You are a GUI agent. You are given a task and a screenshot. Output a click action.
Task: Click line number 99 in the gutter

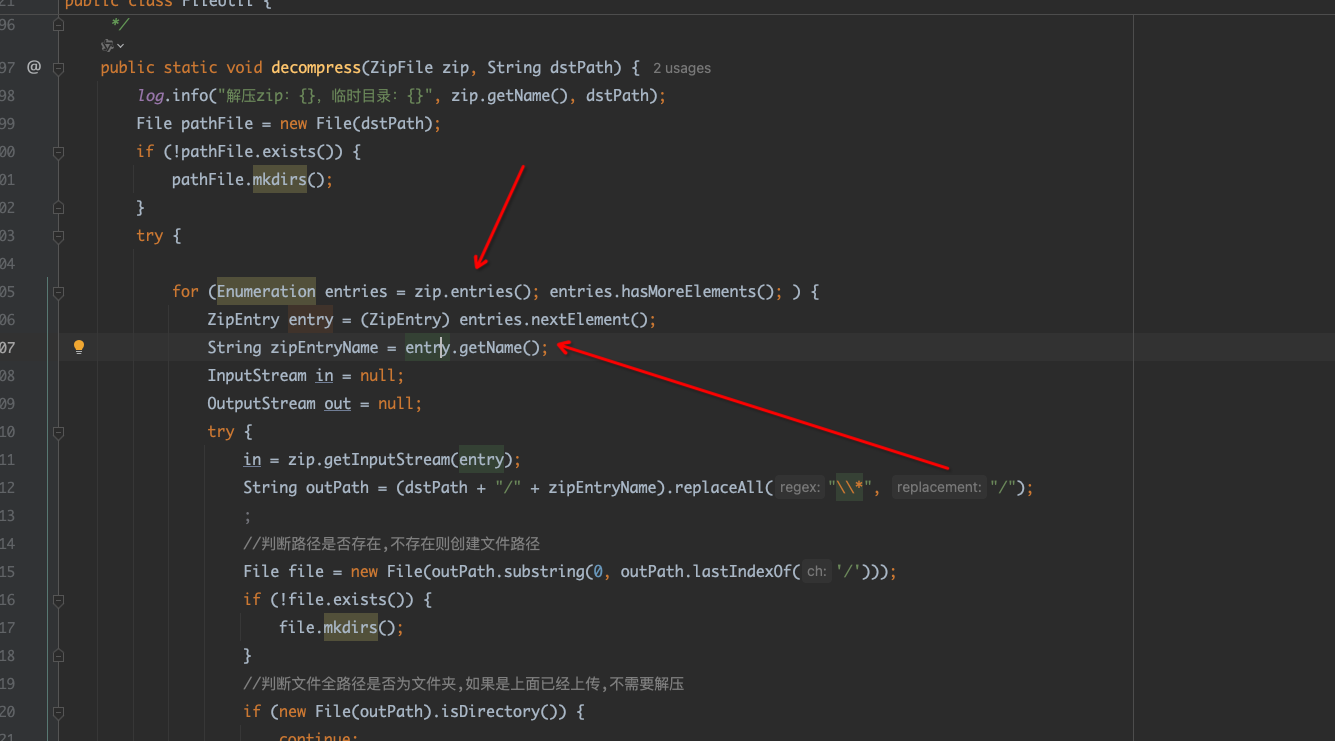8,123
